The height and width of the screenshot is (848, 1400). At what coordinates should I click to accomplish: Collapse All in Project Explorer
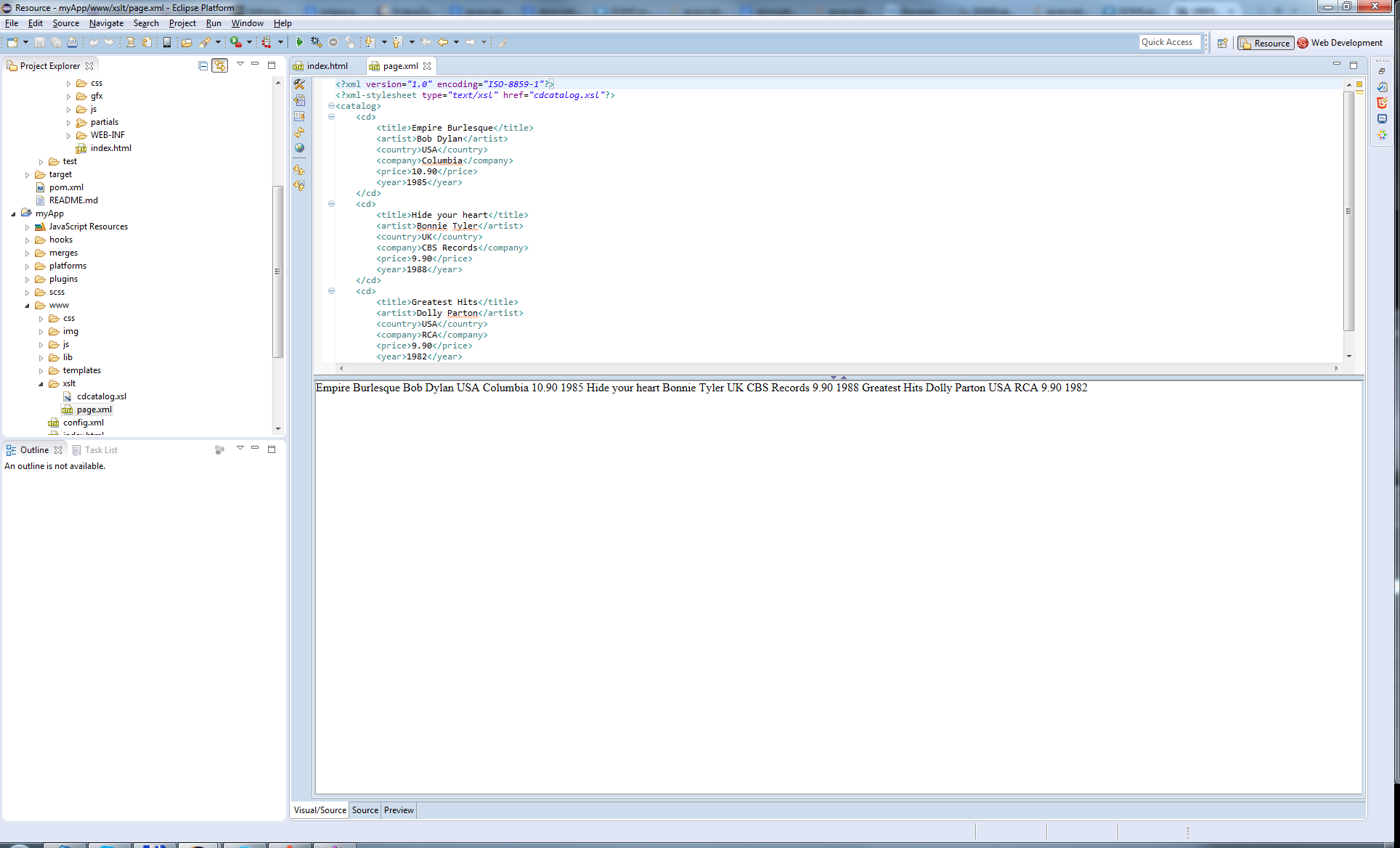(203, 65)
